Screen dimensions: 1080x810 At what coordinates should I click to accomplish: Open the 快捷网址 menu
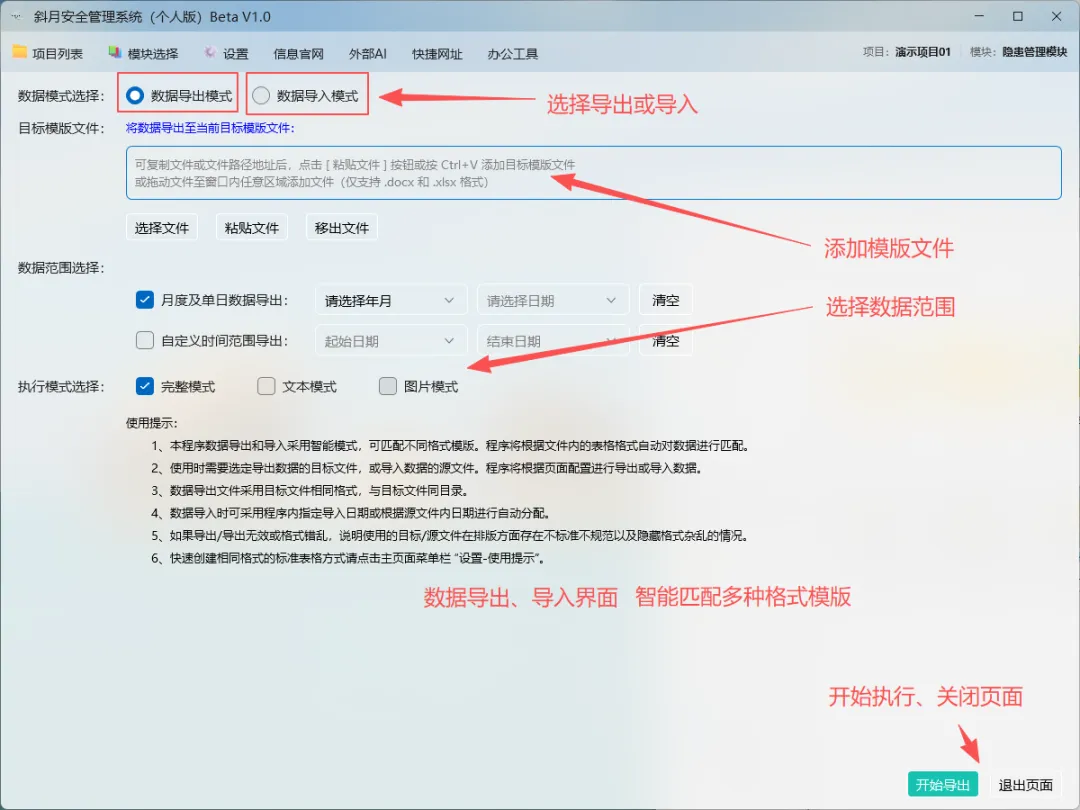coord(437,54)
